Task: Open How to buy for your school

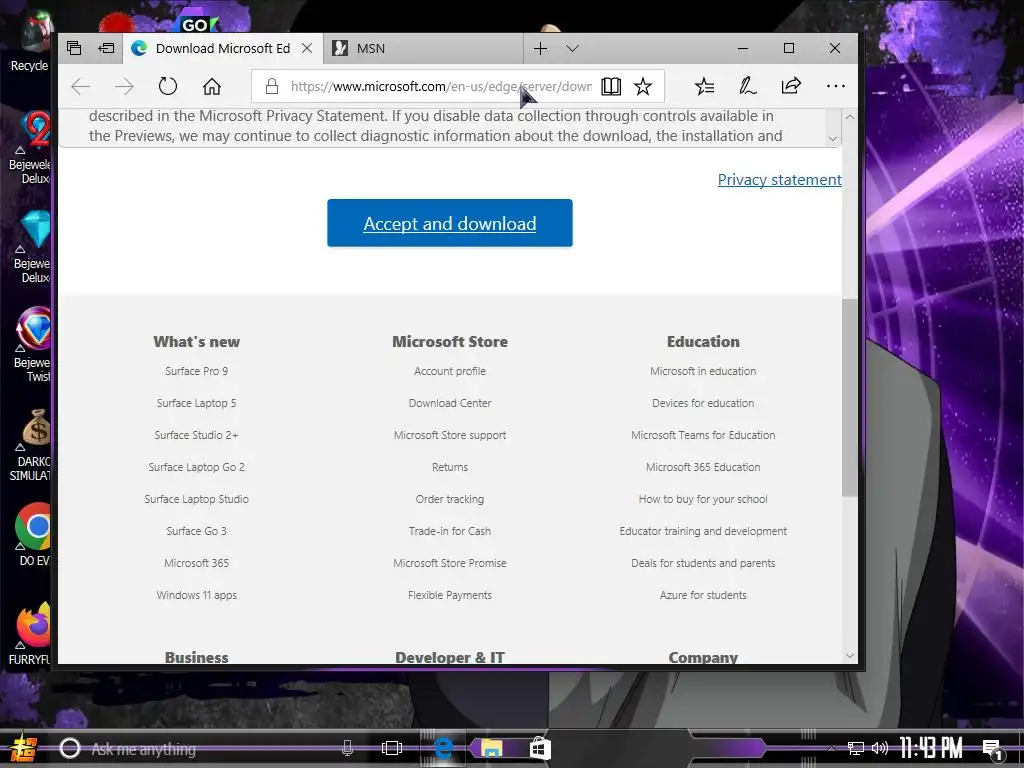Action: pyautogui.click(x=703, y=499)
